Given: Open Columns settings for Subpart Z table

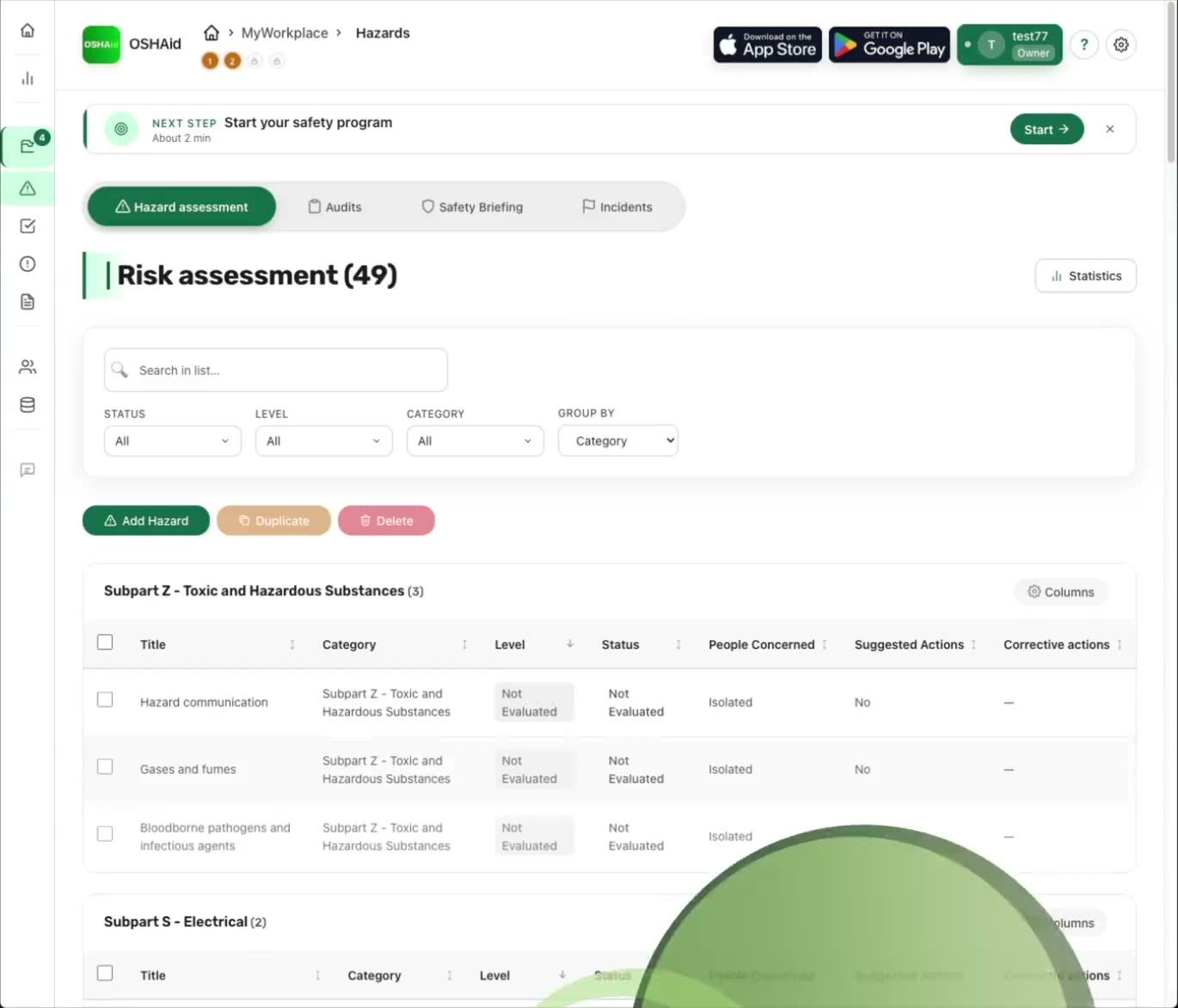Looking at the screenshot, I should point(1061,592).
